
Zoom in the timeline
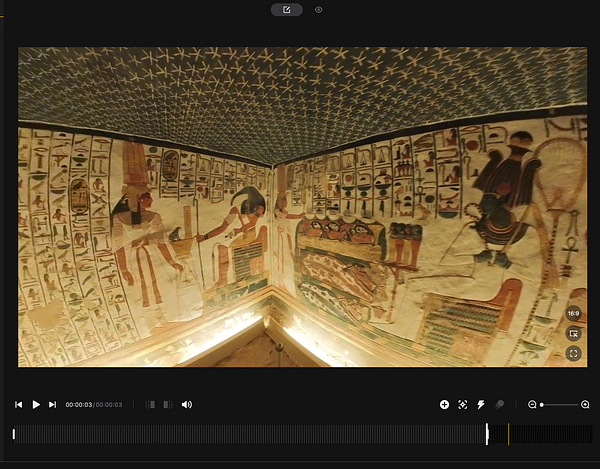pyautogui.click(x=585, y=404)
